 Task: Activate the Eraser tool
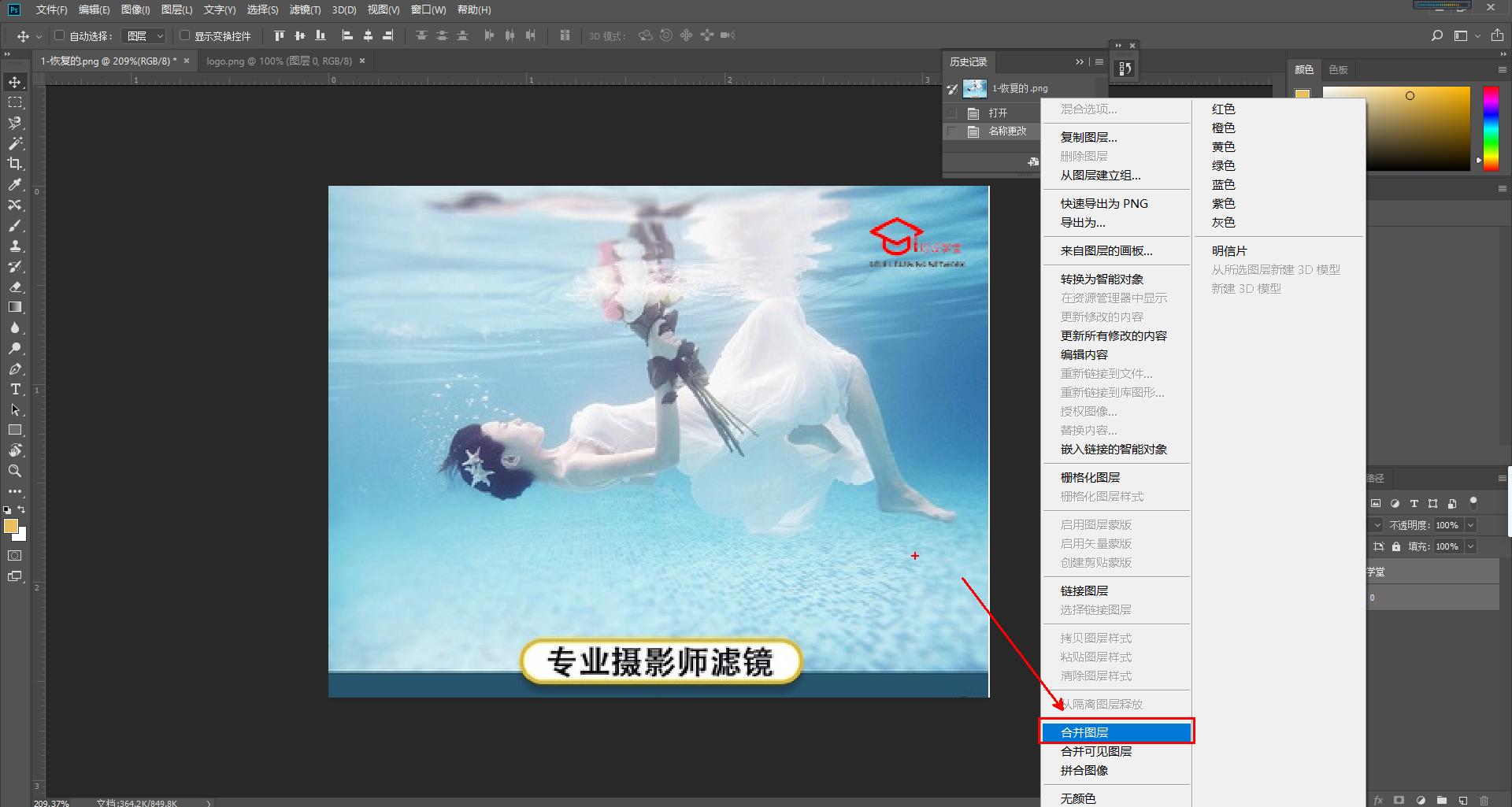[x=16, y=287]
